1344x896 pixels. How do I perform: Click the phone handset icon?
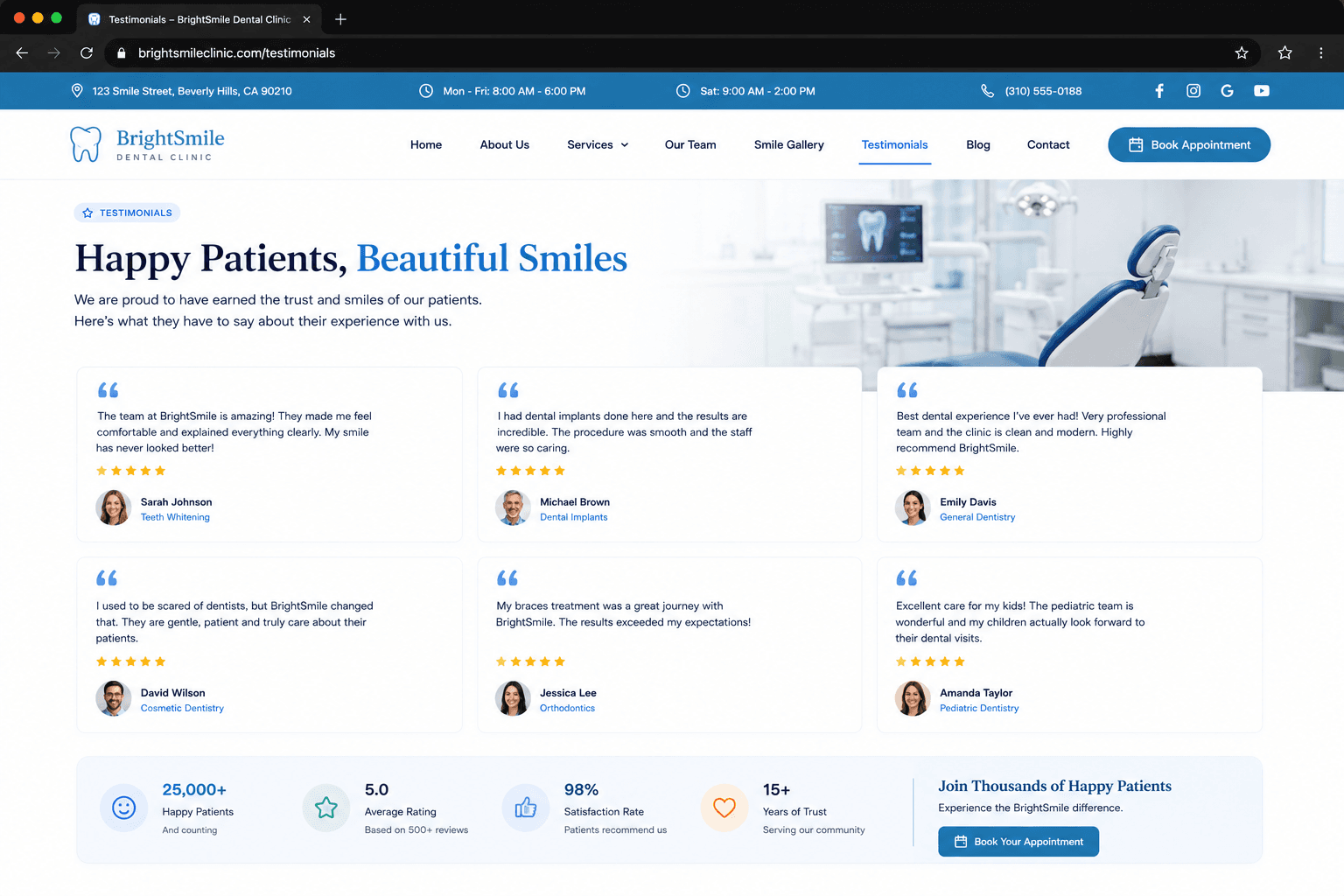(988, 91)
